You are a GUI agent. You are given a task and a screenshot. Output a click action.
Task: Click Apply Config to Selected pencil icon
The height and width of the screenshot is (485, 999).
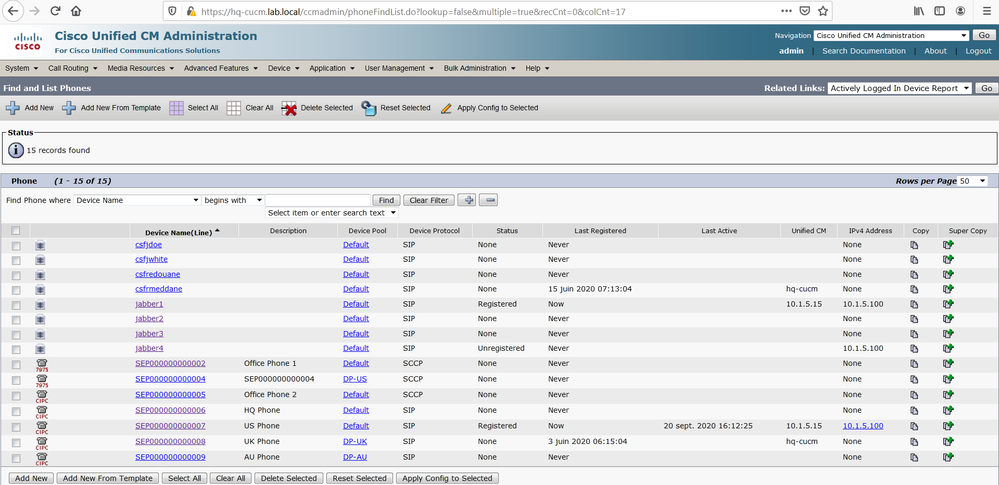pyautogui.click(x=446, y=108)
